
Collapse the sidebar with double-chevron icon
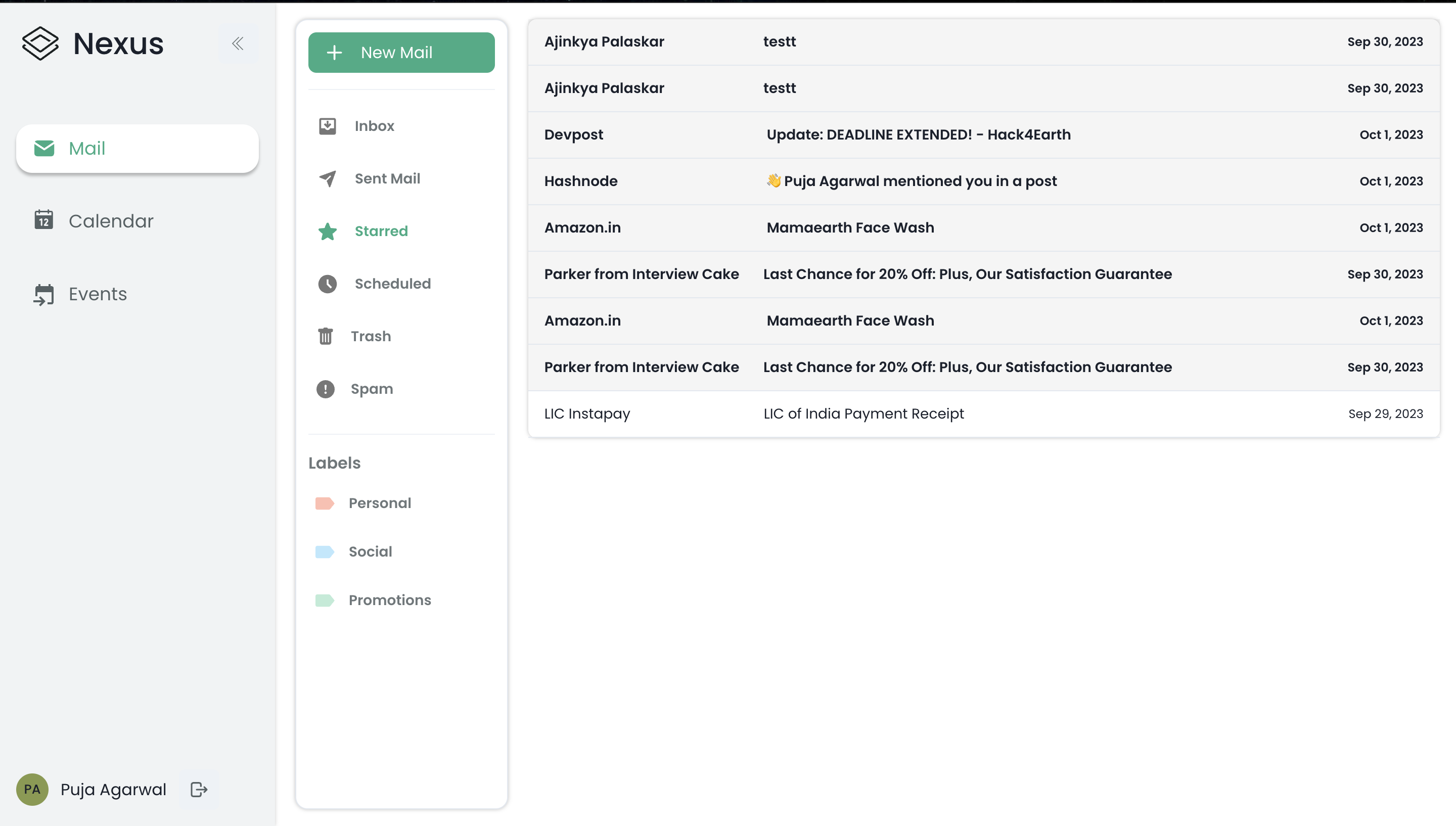(238, 43)
